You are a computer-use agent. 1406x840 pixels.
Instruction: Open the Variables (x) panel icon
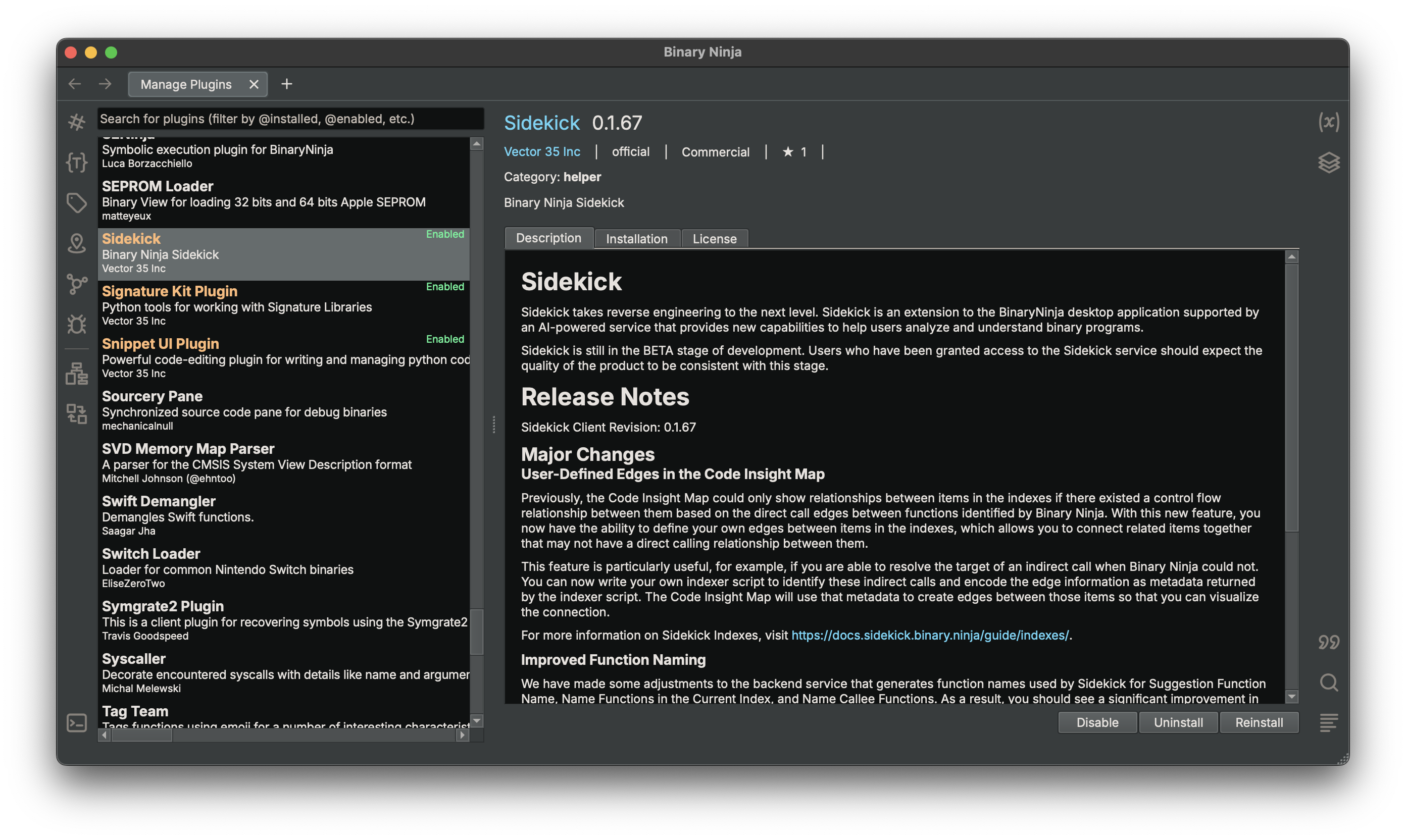pyautogui.click(x=1328, y=122)
